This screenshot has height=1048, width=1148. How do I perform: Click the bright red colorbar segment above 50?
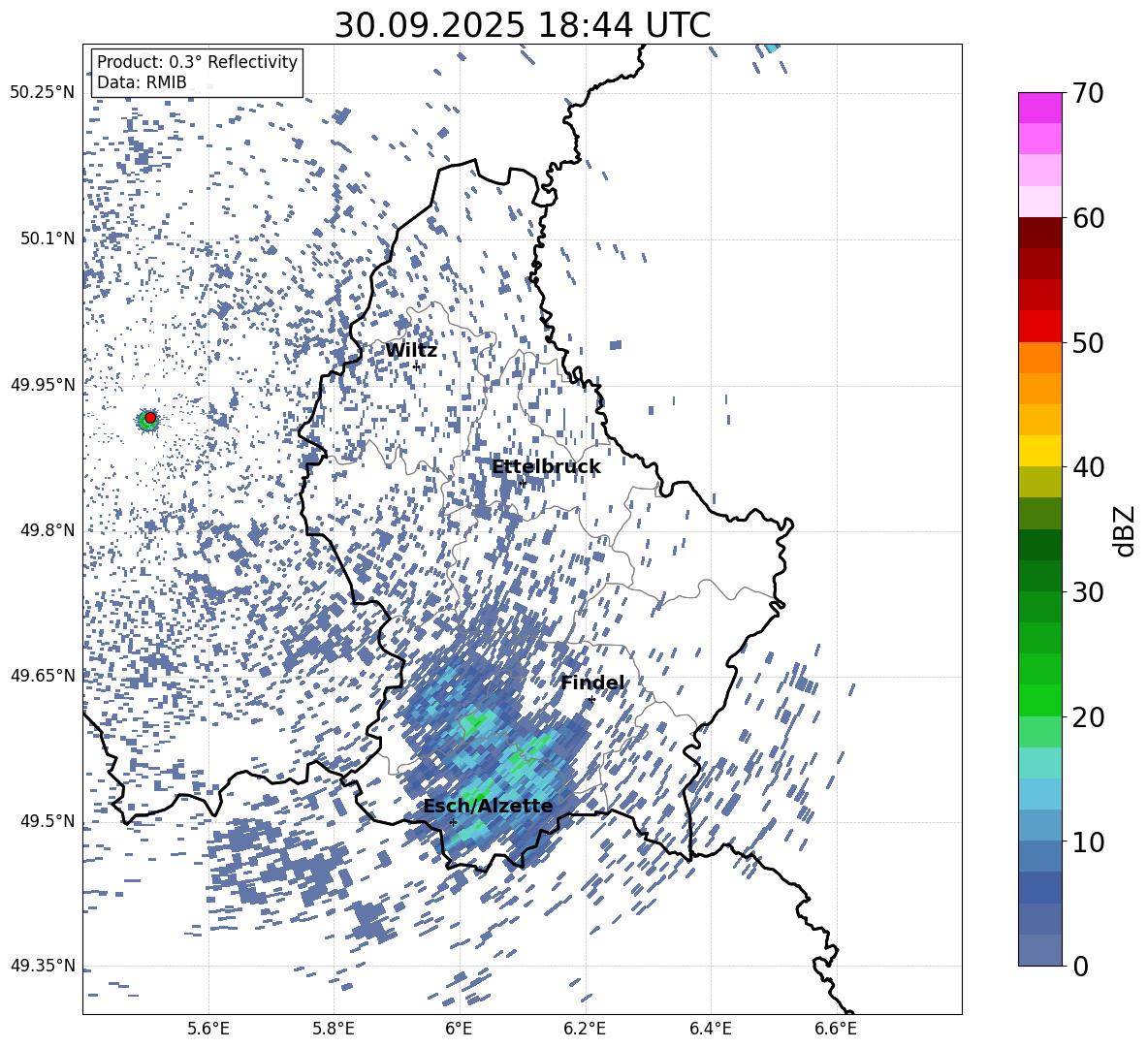point(1039,327)
